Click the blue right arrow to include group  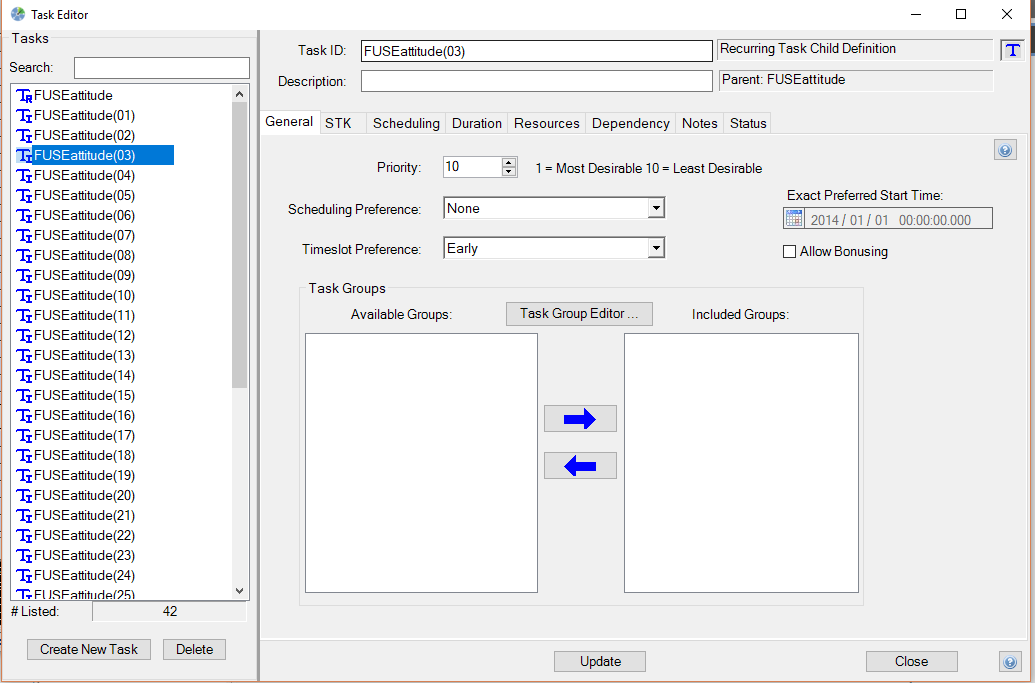(580, 419)
